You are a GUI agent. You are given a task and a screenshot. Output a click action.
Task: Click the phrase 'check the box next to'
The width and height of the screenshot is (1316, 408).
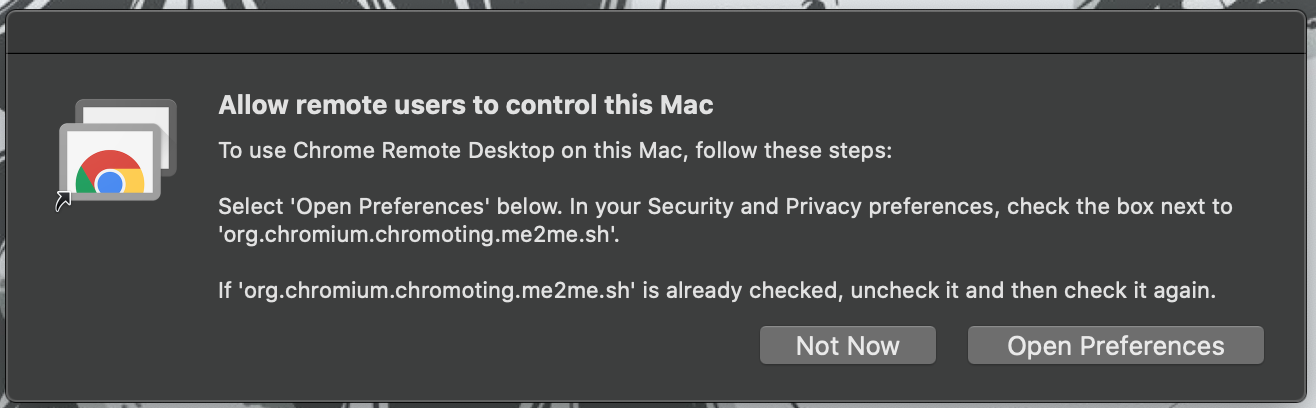[1120, 207]
